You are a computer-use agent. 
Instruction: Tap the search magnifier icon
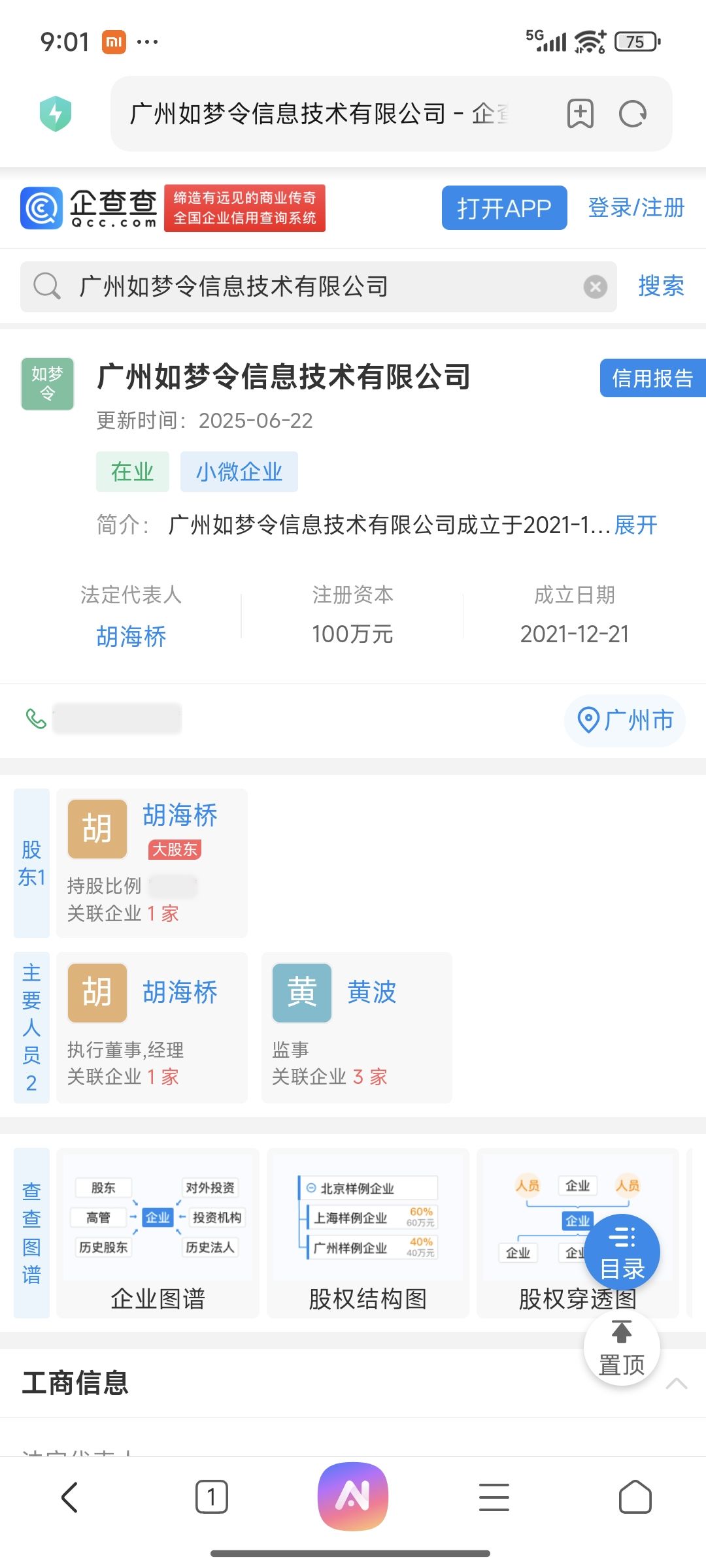(47, 286)
